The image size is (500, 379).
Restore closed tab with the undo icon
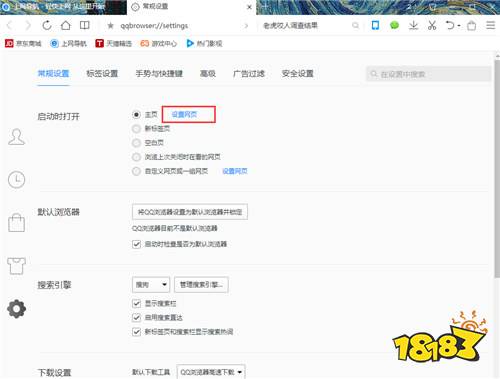[450, 25]
